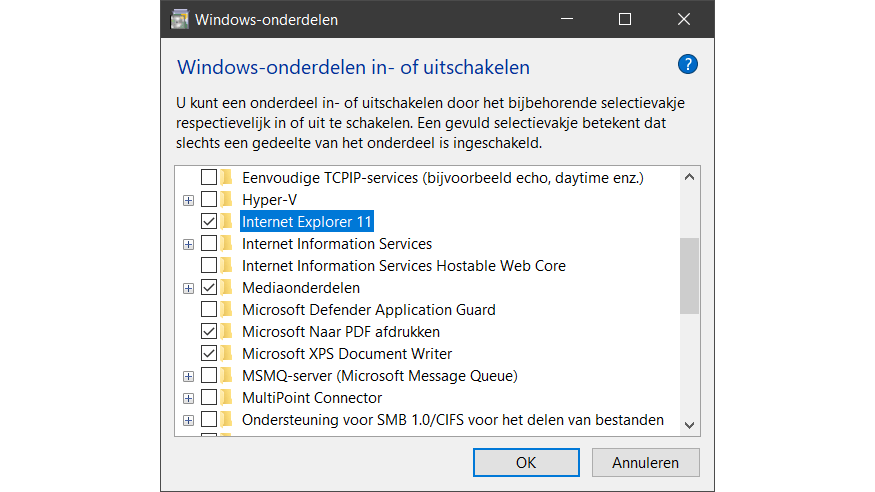Click the blue help question mark icon
Screen dimensions: 875x492
tap(687, 65)
